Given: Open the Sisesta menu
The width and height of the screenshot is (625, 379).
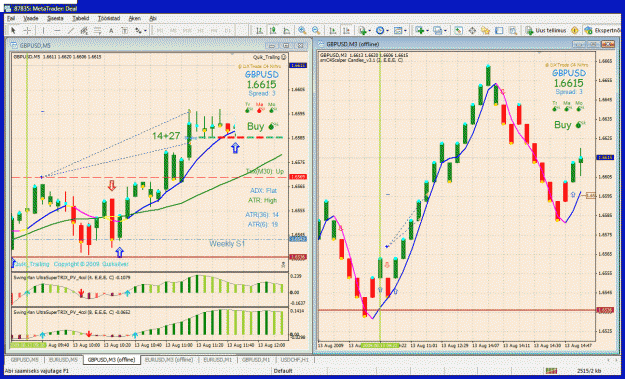Looking at the screenshot, I should (55, 18).
